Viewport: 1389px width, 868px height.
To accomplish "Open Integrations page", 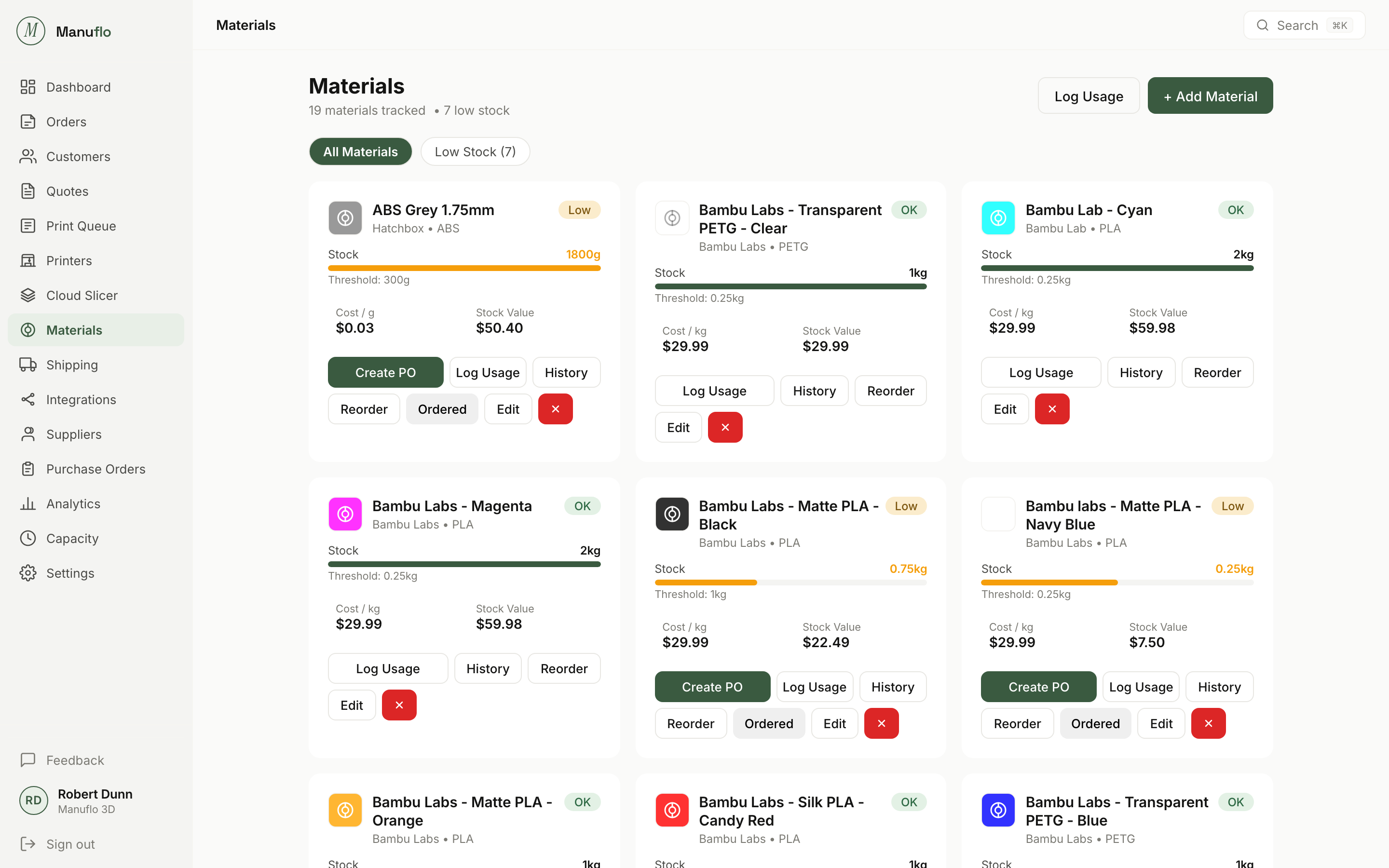I will point(96,400).
